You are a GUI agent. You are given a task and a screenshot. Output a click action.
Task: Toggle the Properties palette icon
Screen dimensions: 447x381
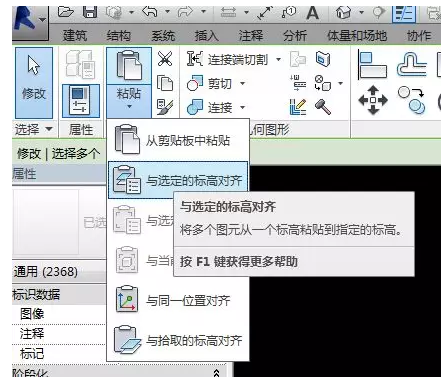[x=81, y=101]
